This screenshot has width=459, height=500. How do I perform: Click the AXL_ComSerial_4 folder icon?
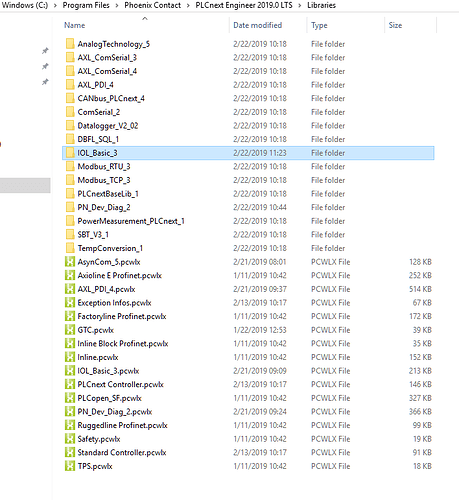(70, 71)
